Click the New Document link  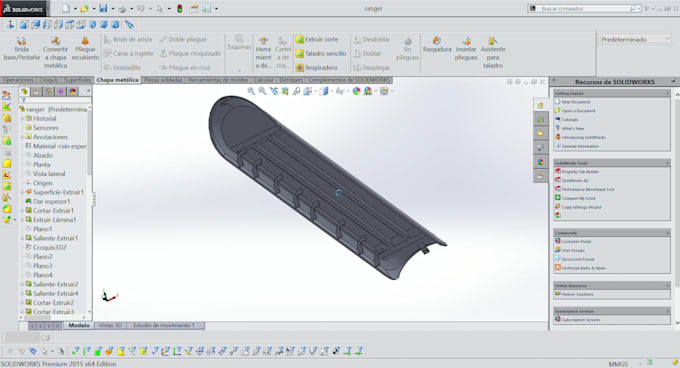click(x=575, y=102)
